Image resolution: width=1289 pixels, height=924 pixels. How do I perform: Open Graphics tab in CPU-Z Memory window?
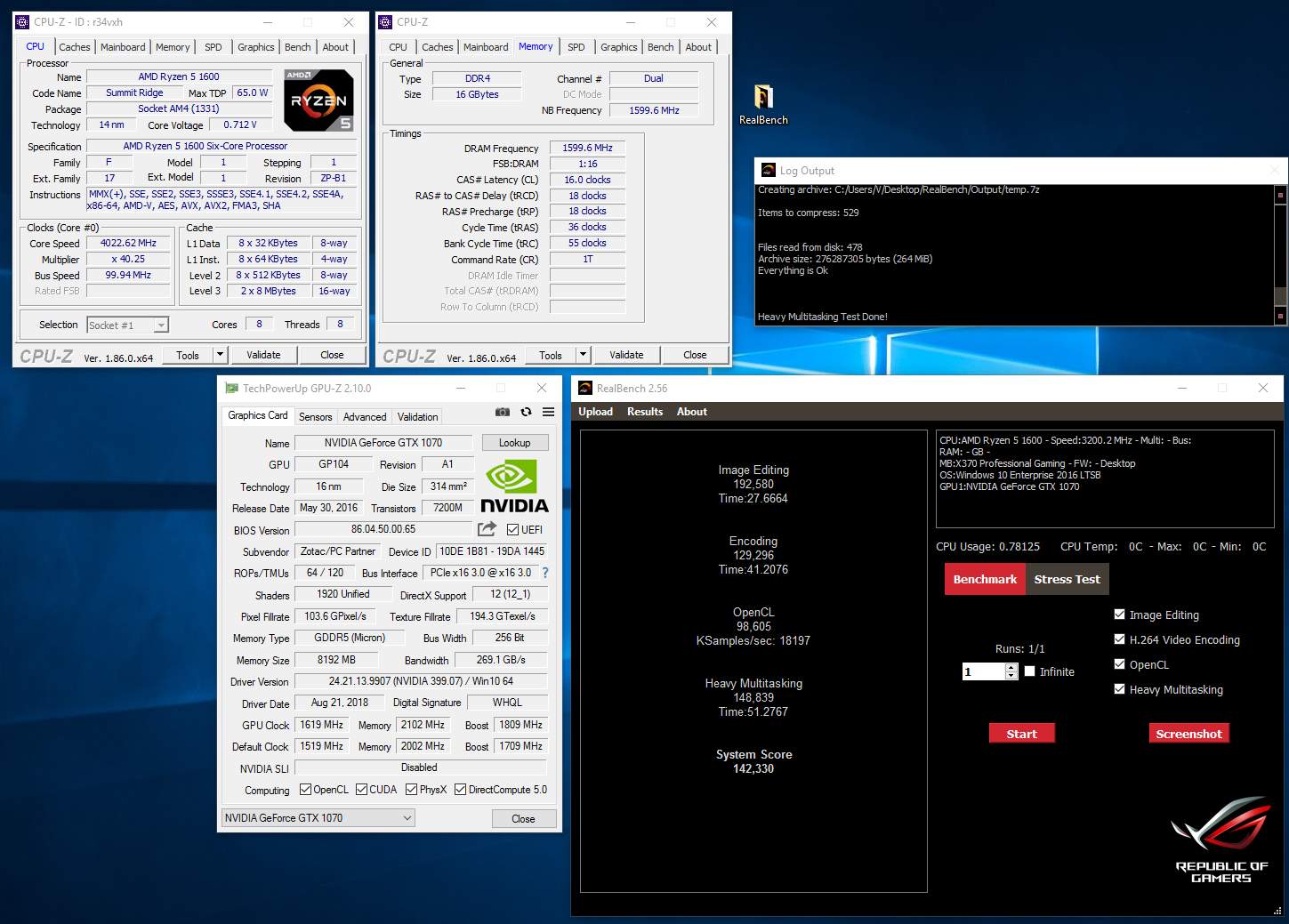tap(618, 47)
